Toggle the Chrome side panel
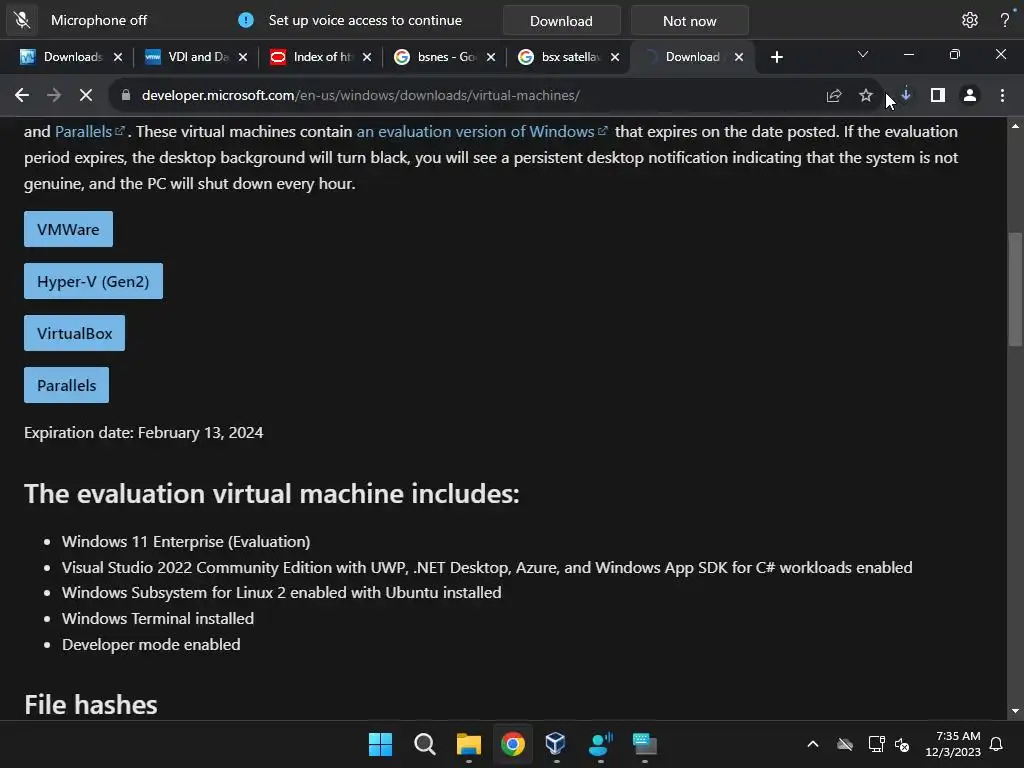This screenshot has height=768, width=1024. (x=938, y=95)
